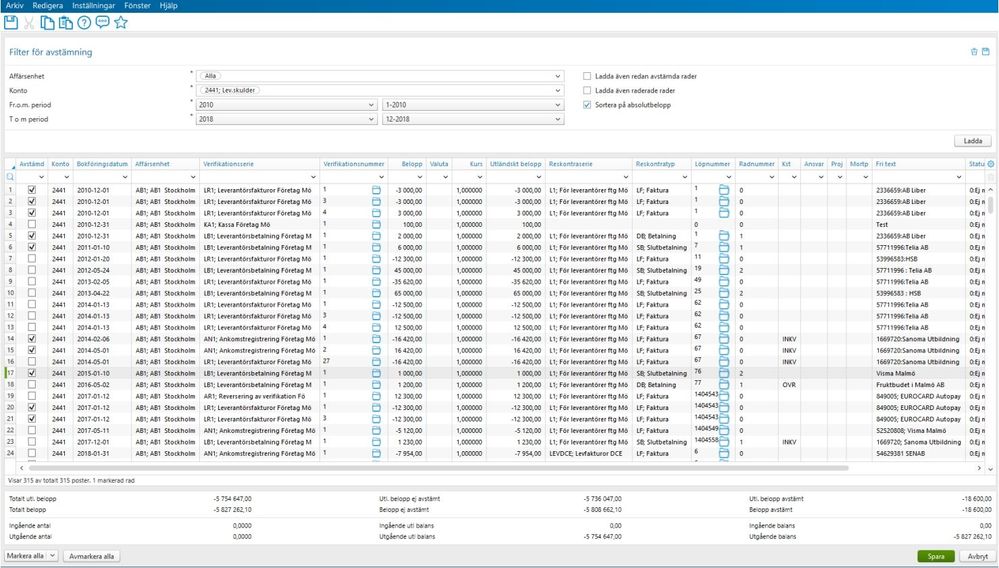Open the Arkiv menu
The image size is (999, 568).
[x=15, y=5]
